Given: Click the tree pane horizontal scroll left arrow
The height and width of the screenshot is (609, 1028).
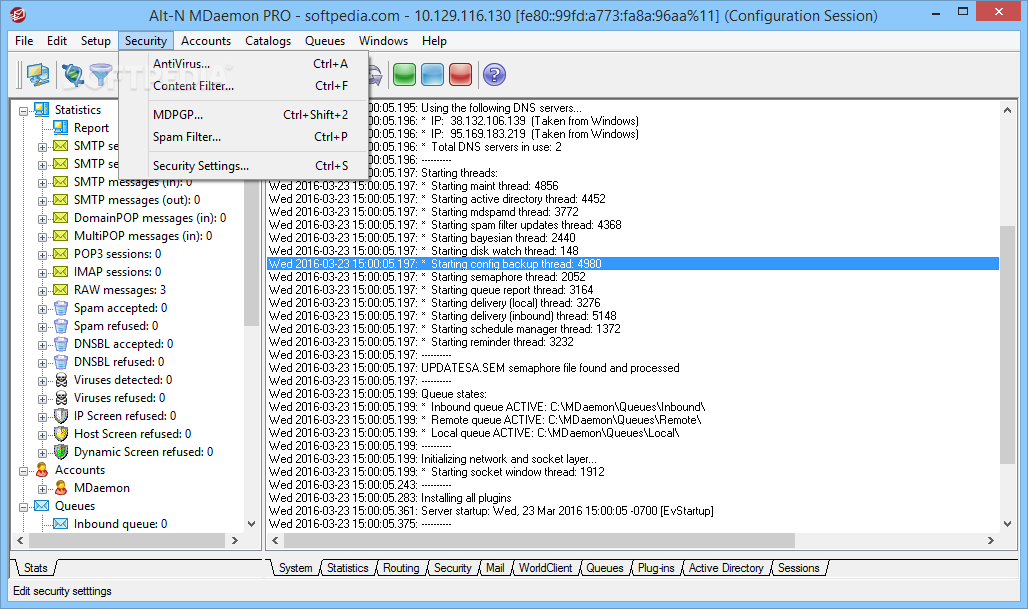Looking at the screenshot, I should click(x=20, y=540).
